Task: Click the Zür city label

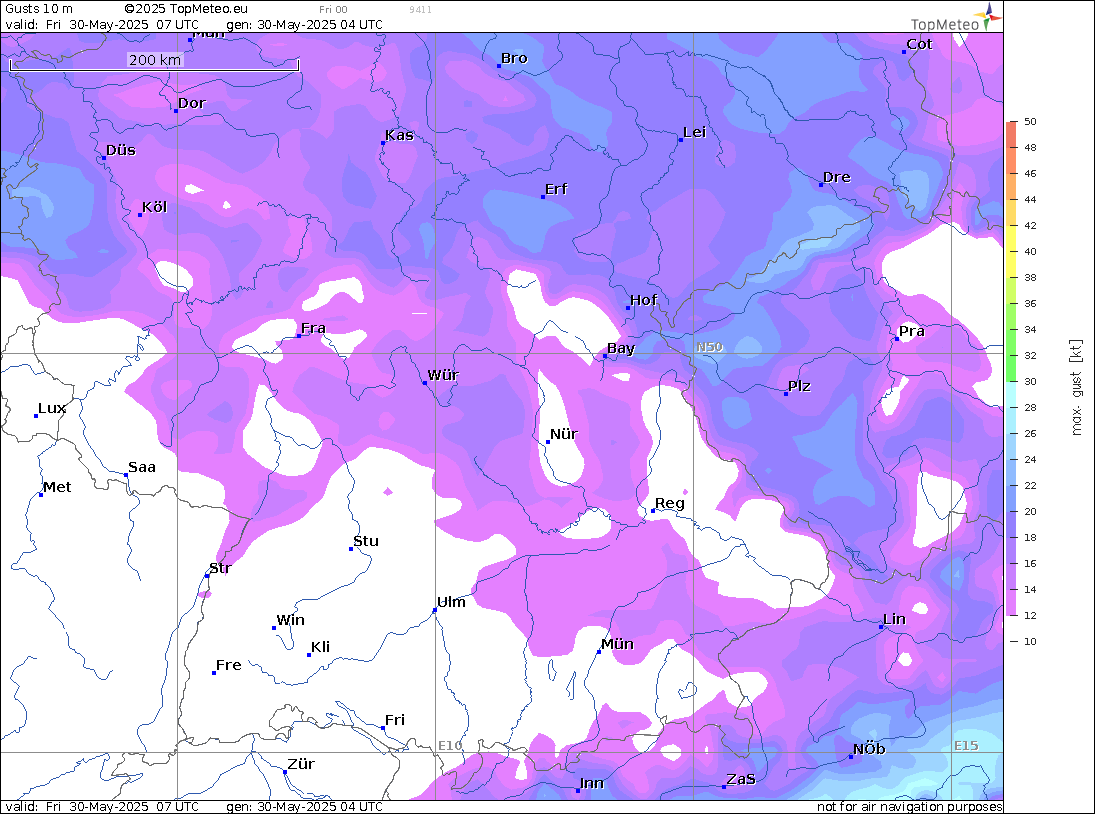Action: point(301,764)
